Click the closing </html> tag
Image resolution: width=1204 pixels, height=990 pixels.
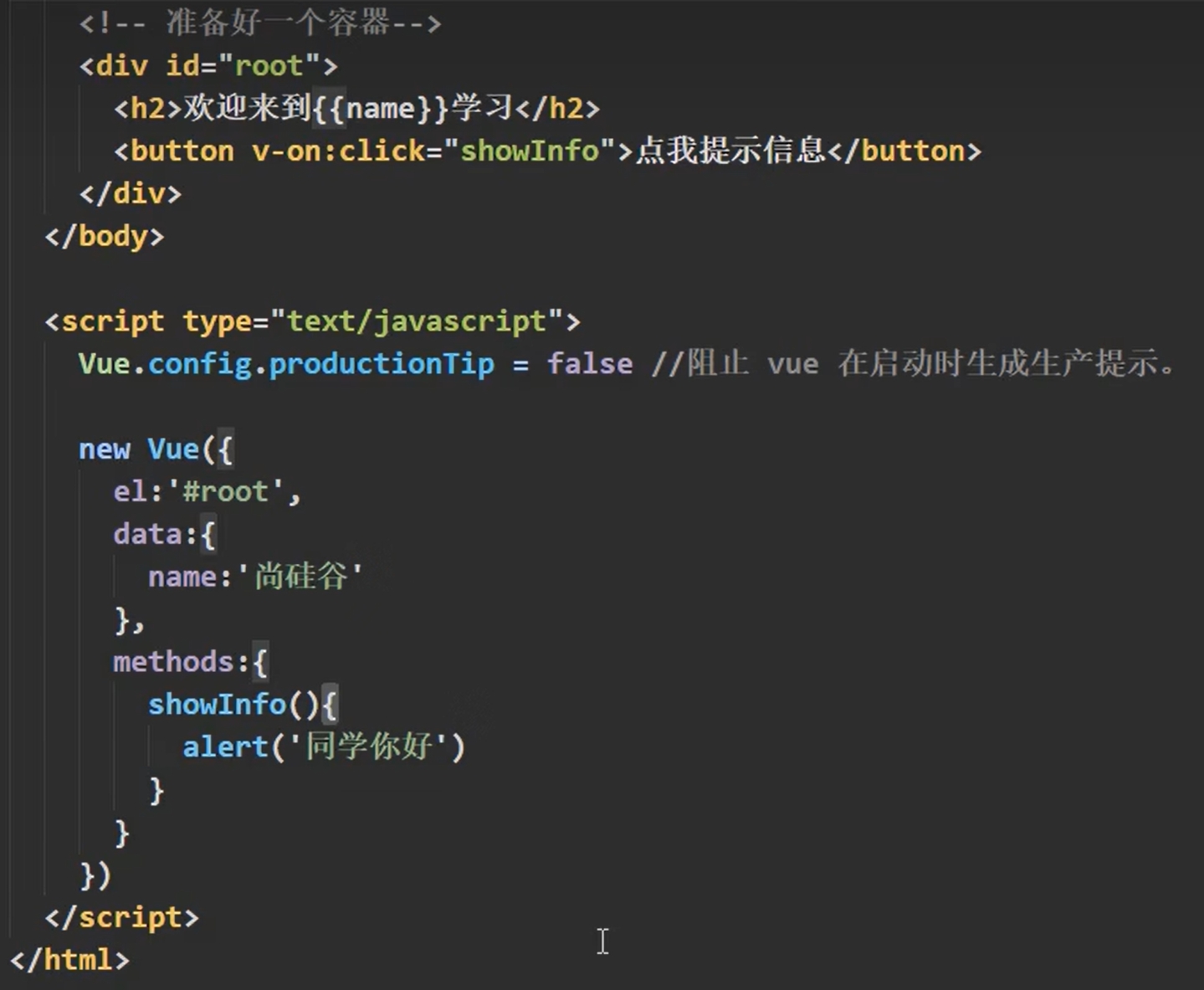(x=70, y=960)
